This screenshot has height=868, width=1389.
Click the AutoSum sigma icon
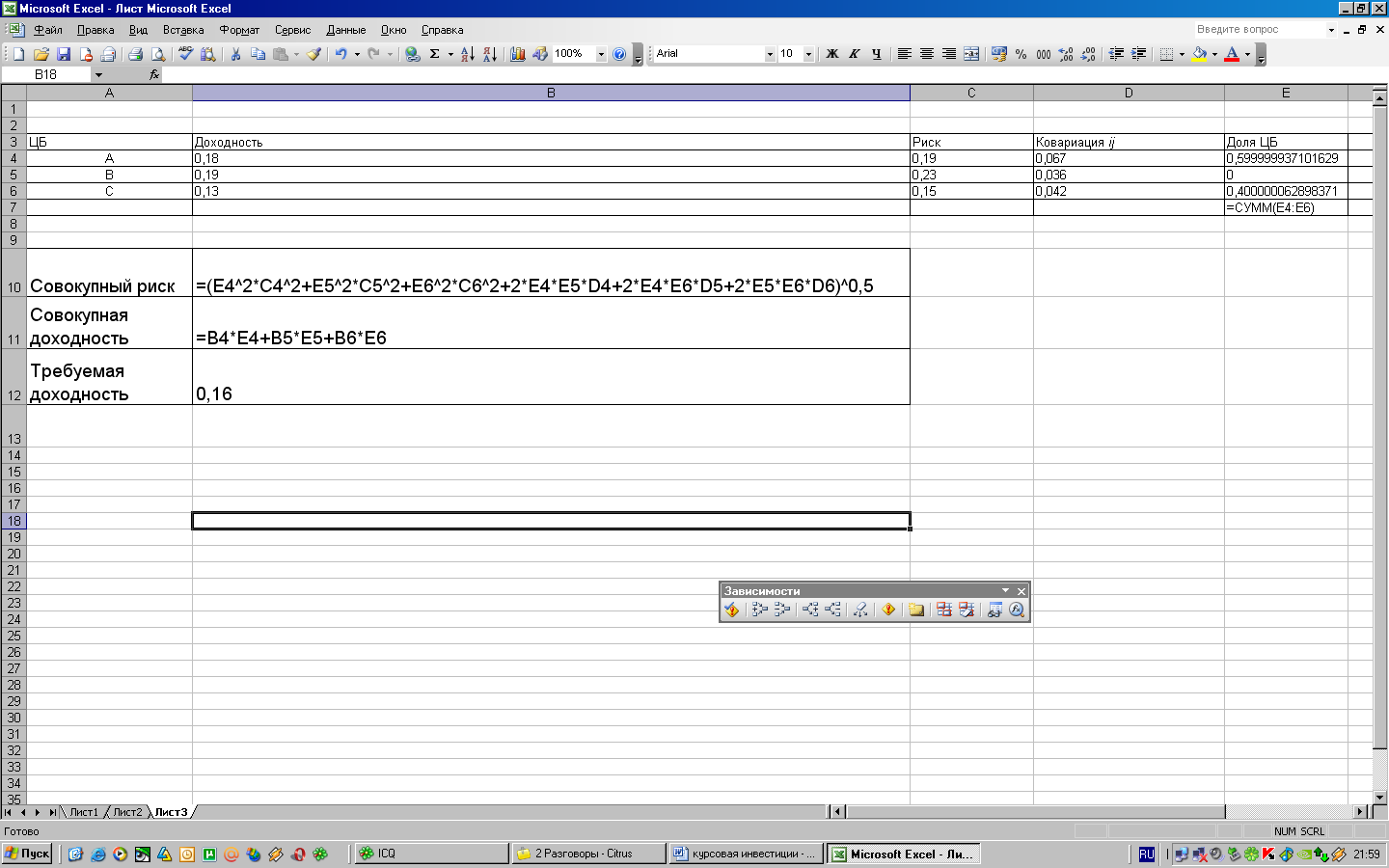[434, 54]
